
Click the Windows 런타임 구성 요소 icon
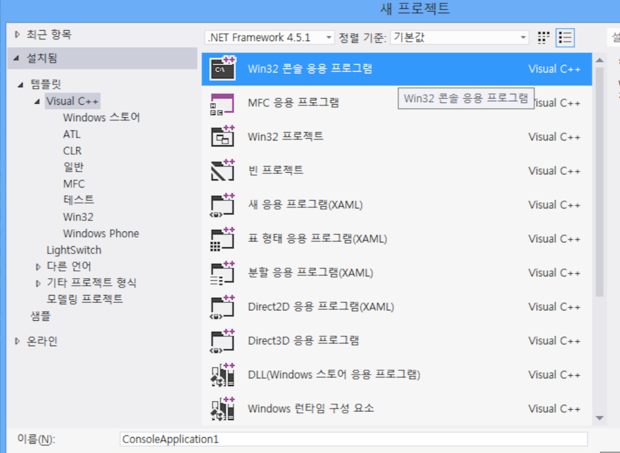pos(223,409)
